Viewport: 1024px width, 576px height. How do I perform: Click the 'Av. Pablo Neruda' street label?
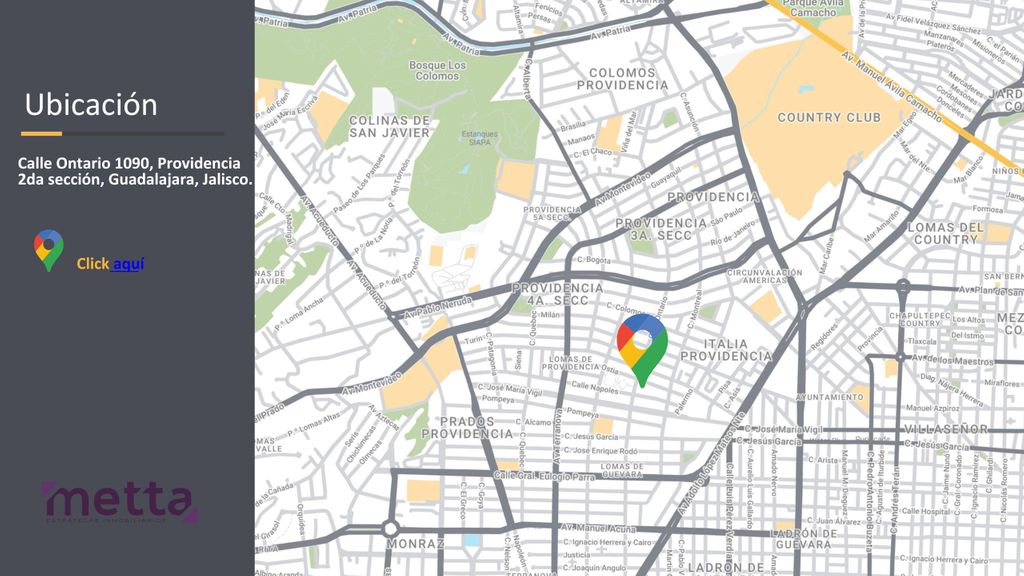pos(438,306)
